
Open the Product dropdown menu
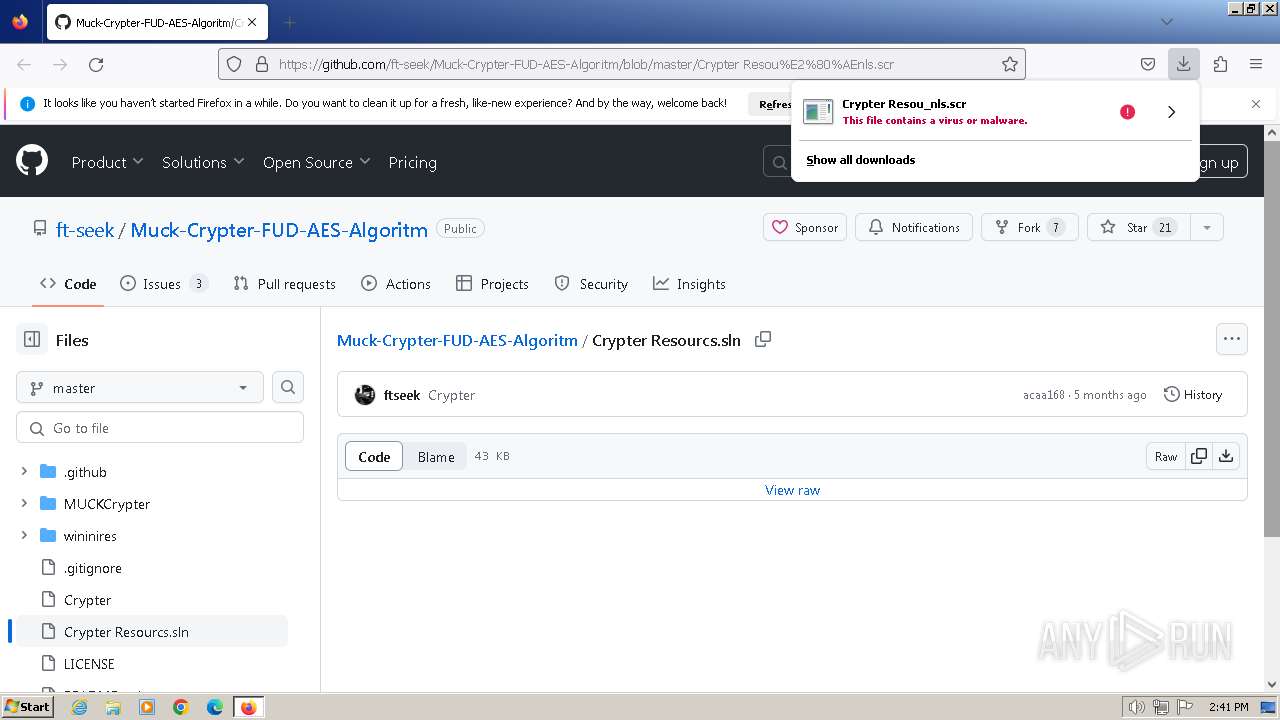pos(107,162)
